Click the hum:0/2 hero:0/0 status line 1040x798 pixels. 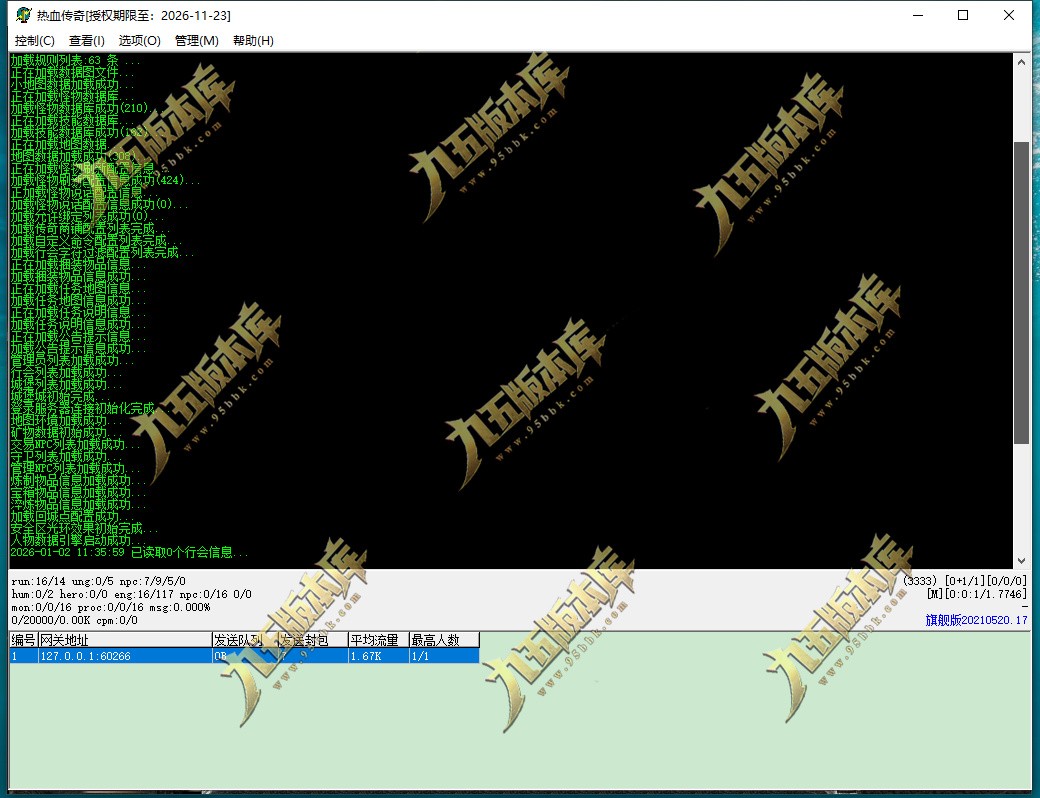pos(131,594)
